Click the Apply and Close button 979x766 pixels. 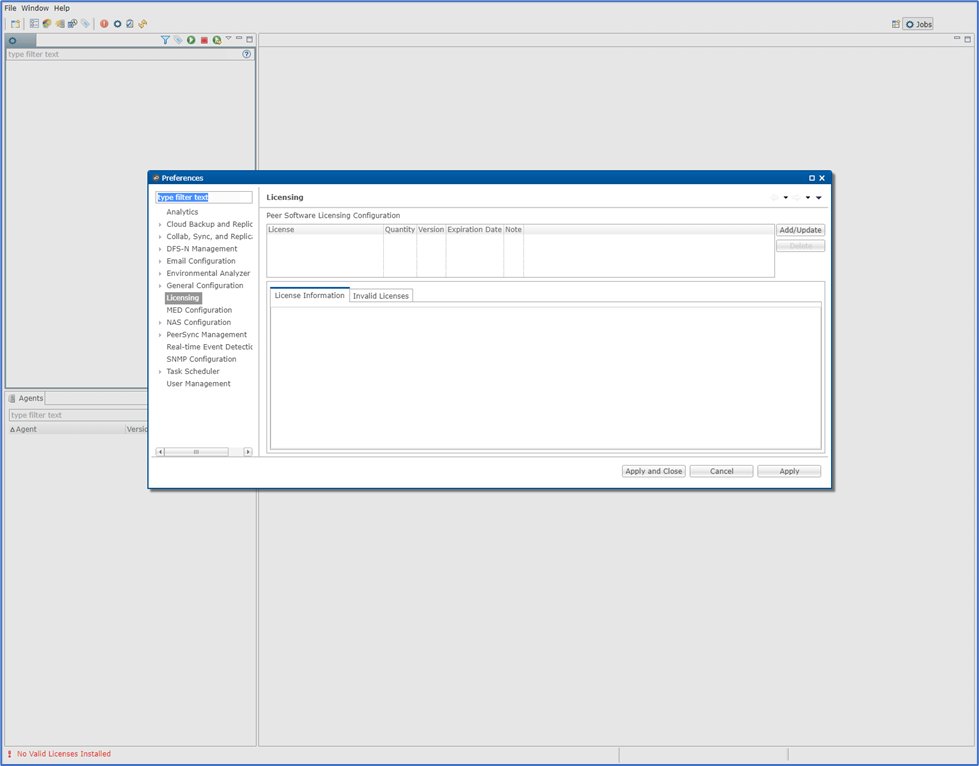(653, 470)
